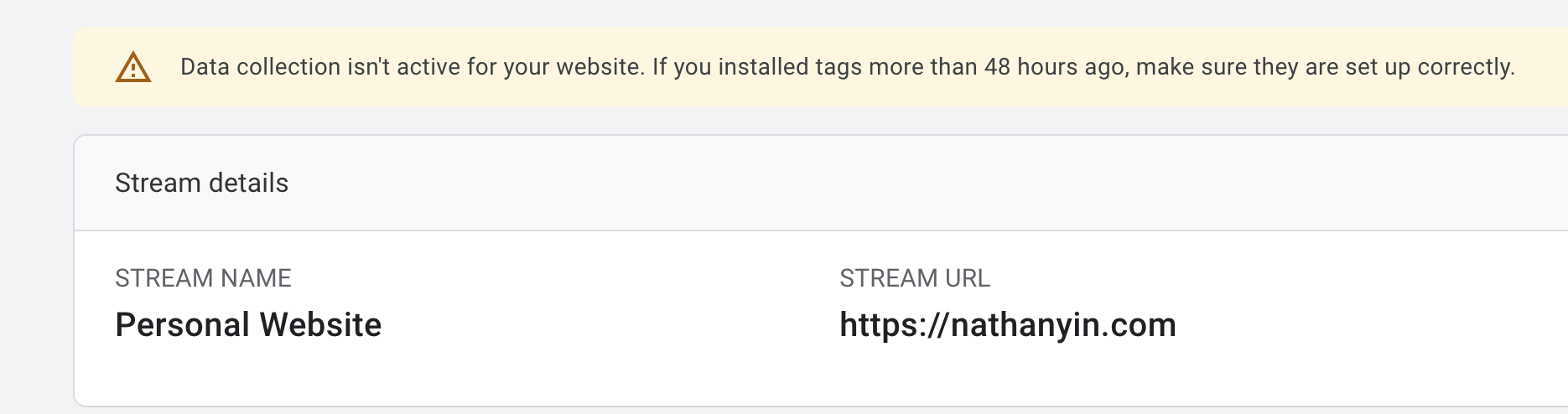Click the STREAM NAME label
The height and width of the screenshot is (414, 1568).
point(203,278)
